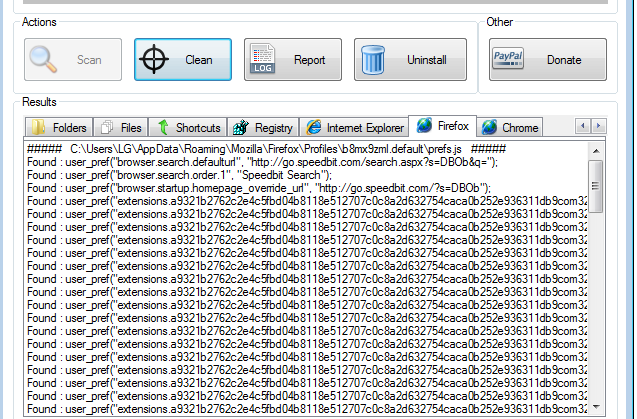
Task: Click the Uninstall button
Action: coord(410,60)
